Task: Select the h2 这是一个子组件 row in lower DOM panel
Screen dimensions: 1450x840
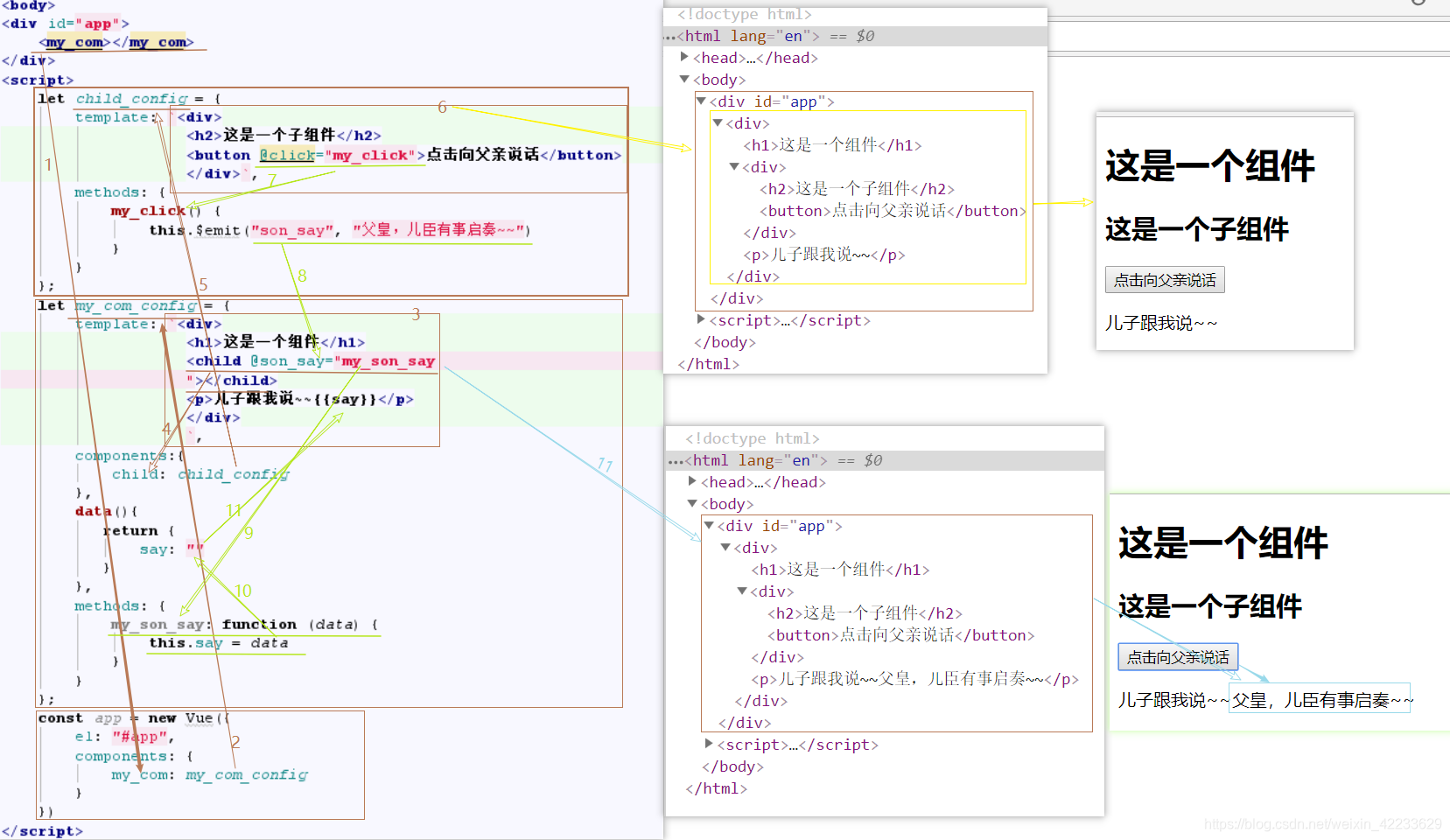Action: click(x=865, y=613)
